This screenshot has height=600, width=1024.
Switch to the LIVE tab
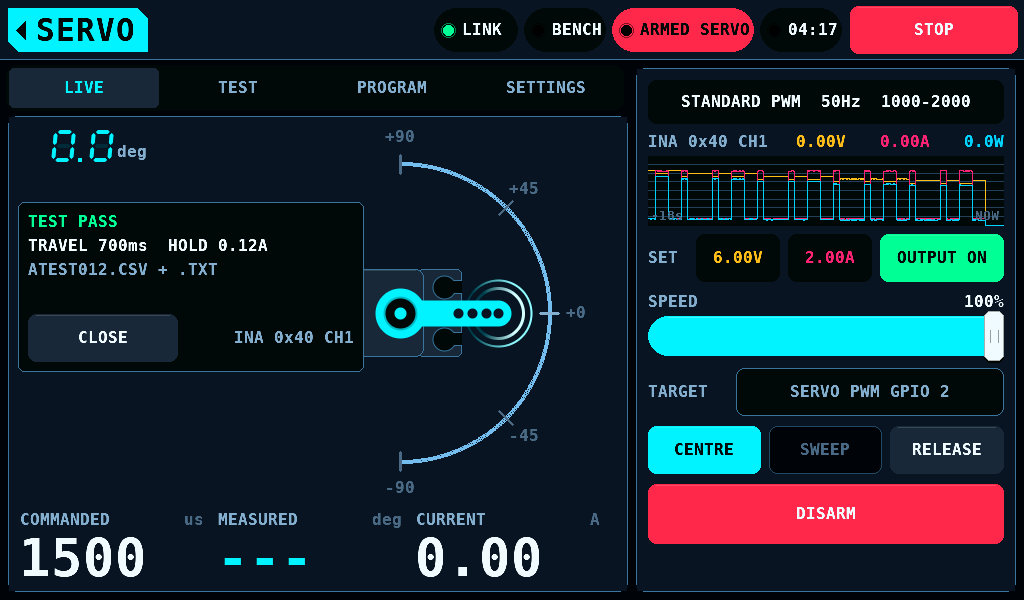[x=84, y=87]
